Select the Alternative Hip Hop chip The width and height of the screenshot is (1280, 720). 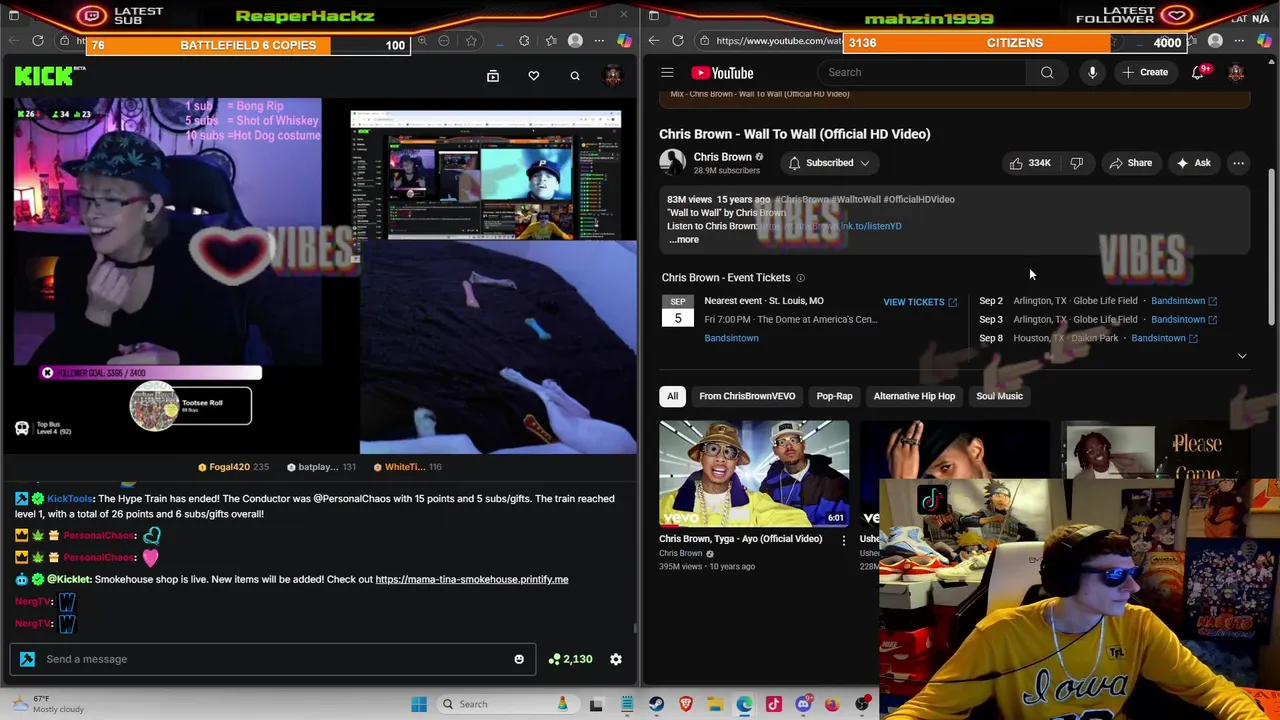coord(914,396)
